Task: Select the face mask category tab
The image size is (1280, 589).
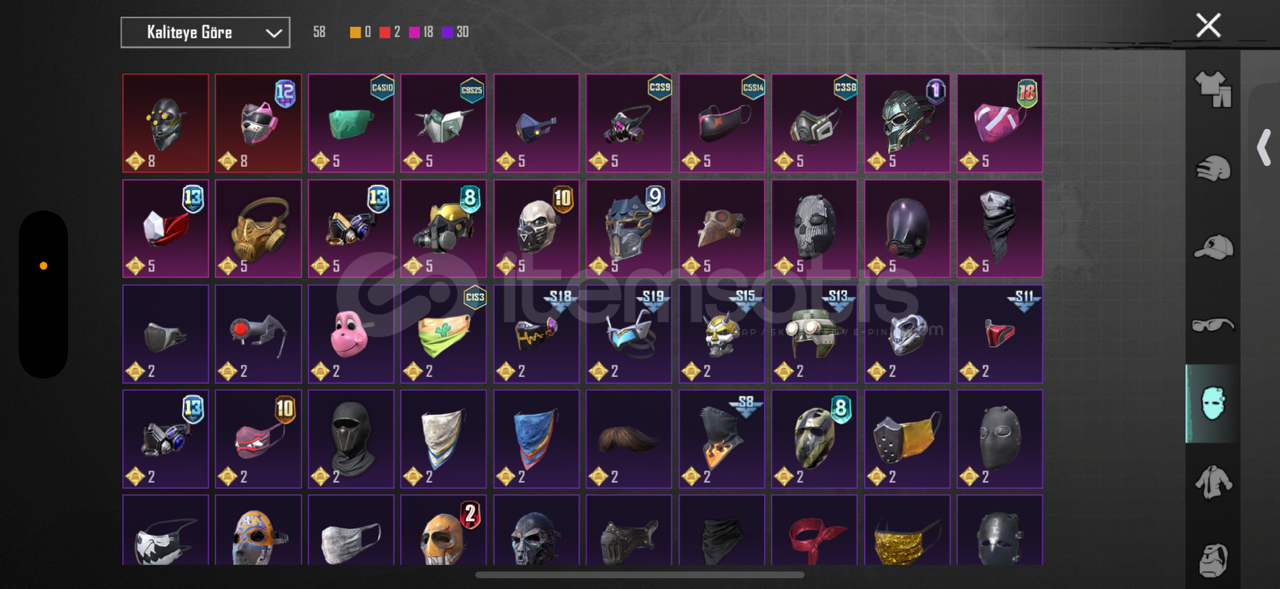Action: 1212,403
